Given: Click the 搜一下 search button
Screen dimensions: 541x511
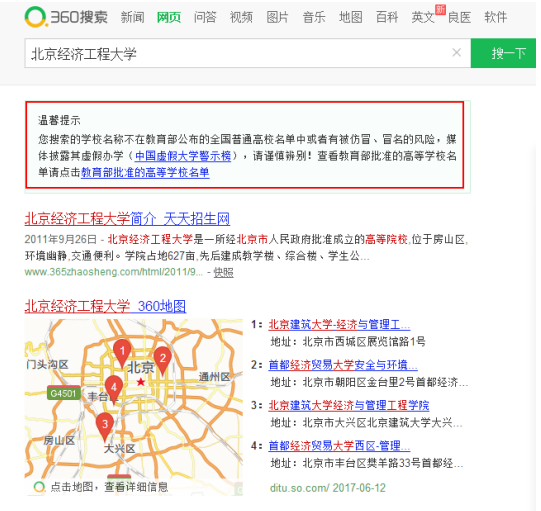Looking at the screenshot, I should 503,53.
